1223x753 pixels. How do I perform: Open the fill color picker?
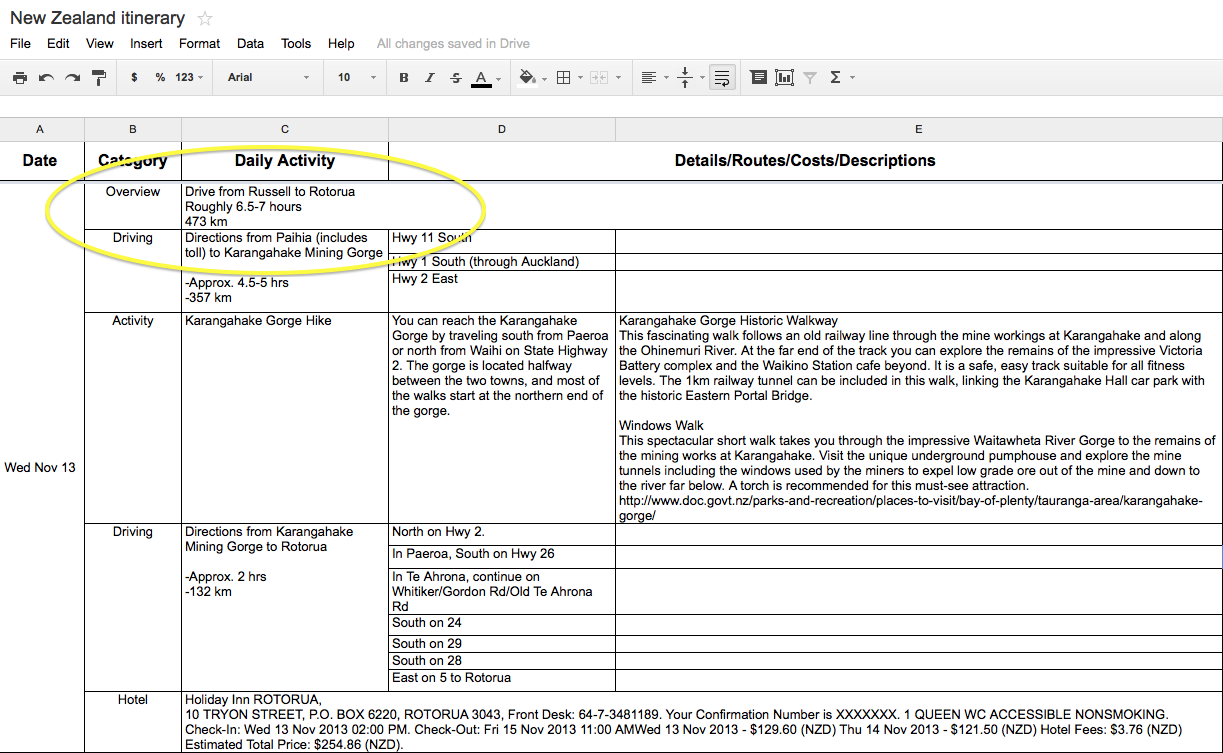tap(530, 77)
